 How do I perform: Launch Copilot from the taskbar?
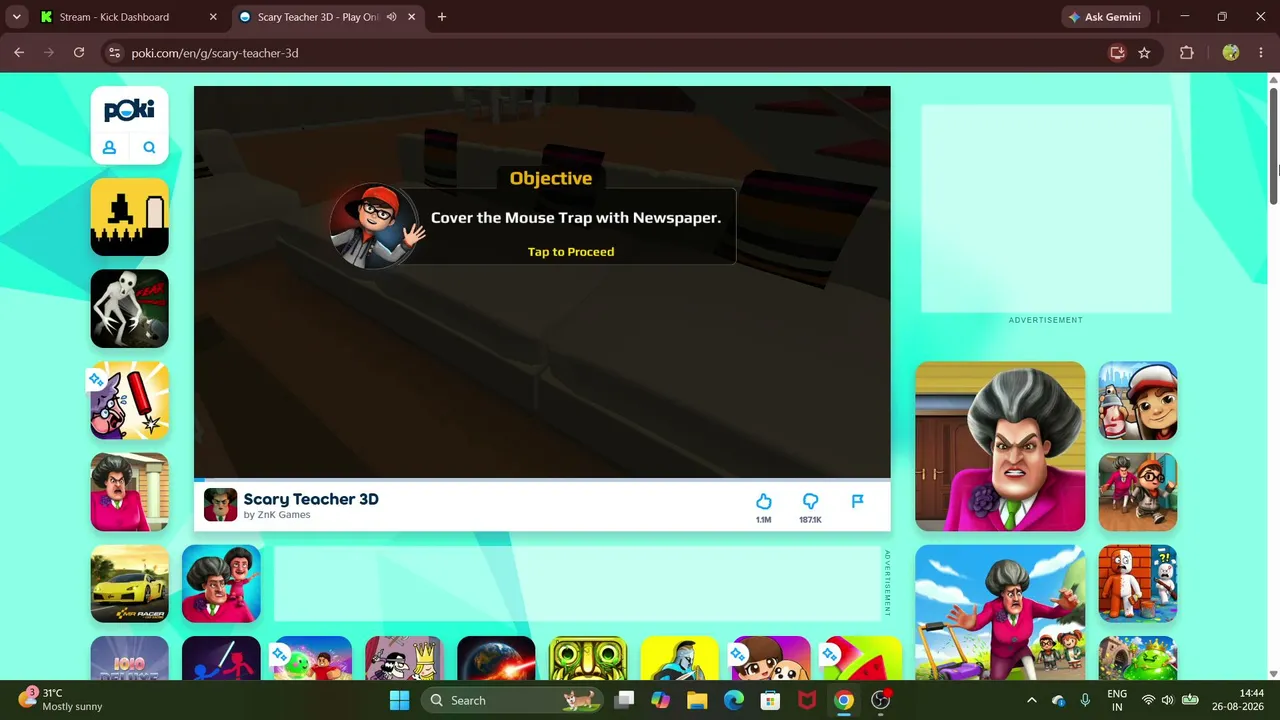pyautogui.click(x=660, y=700)
